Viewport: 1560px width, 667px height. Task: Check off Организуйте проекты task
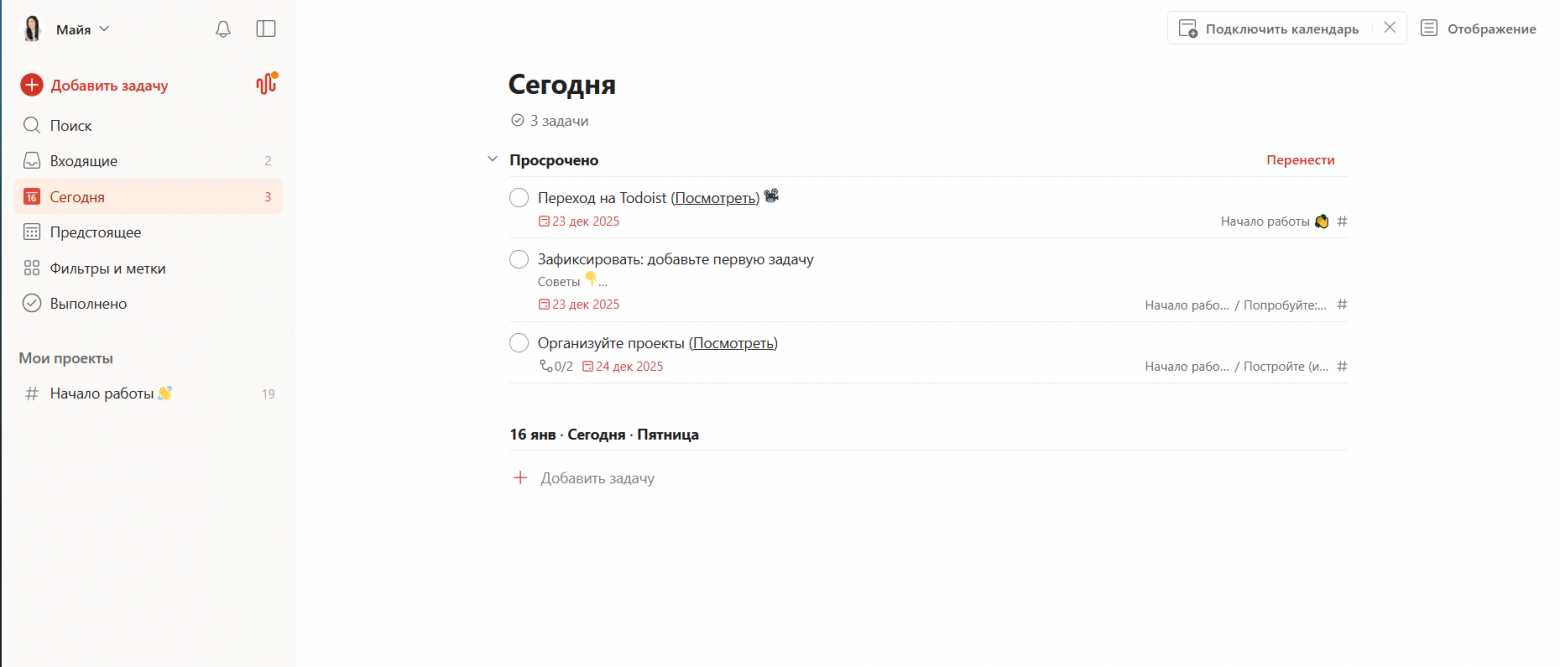pos(519,344)
